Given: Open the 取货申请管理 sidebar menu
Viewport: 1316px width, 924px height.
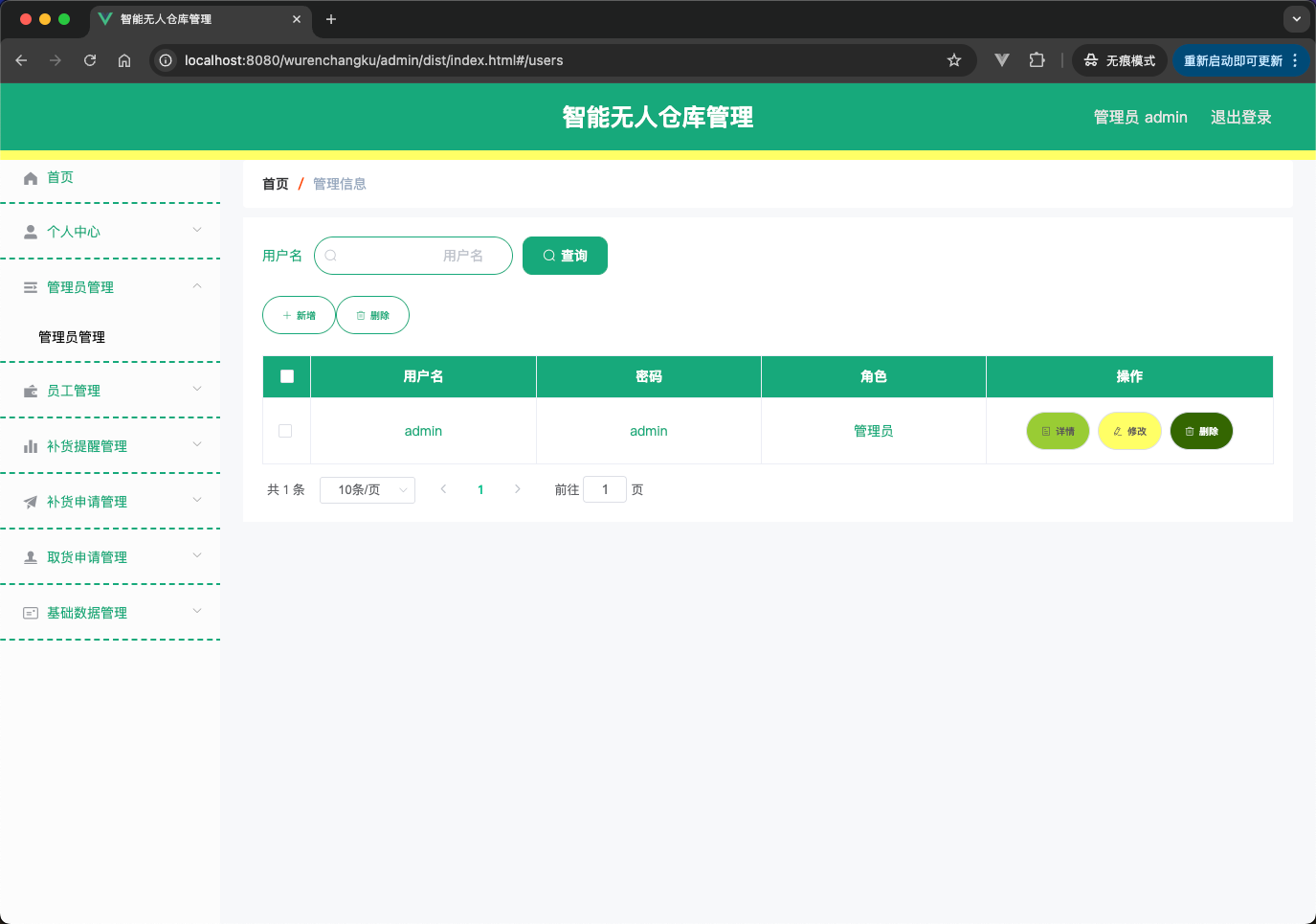Looking at the screenshot, I should (110, 557).
